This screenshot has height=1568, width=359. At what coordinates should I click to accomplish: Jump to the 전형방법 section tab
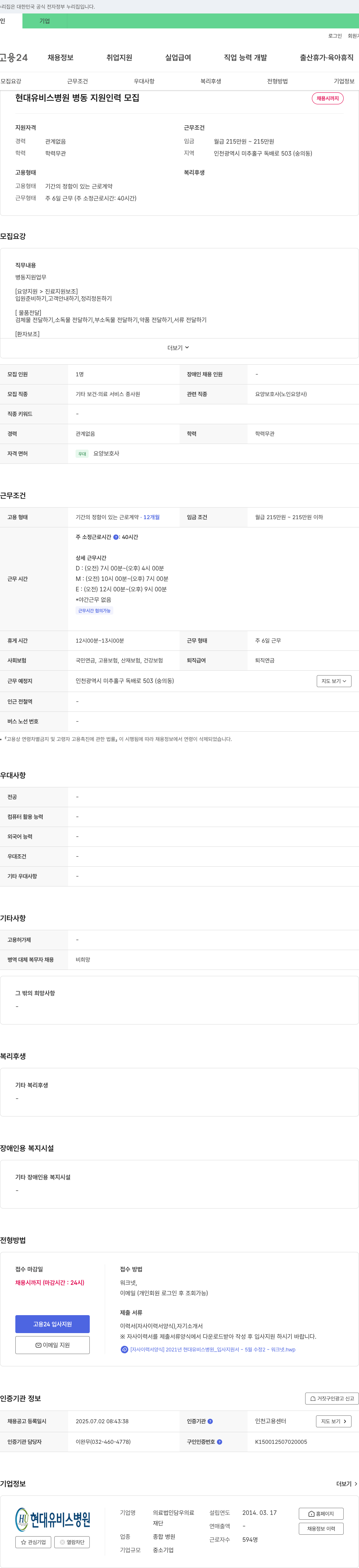click(277, 81)
